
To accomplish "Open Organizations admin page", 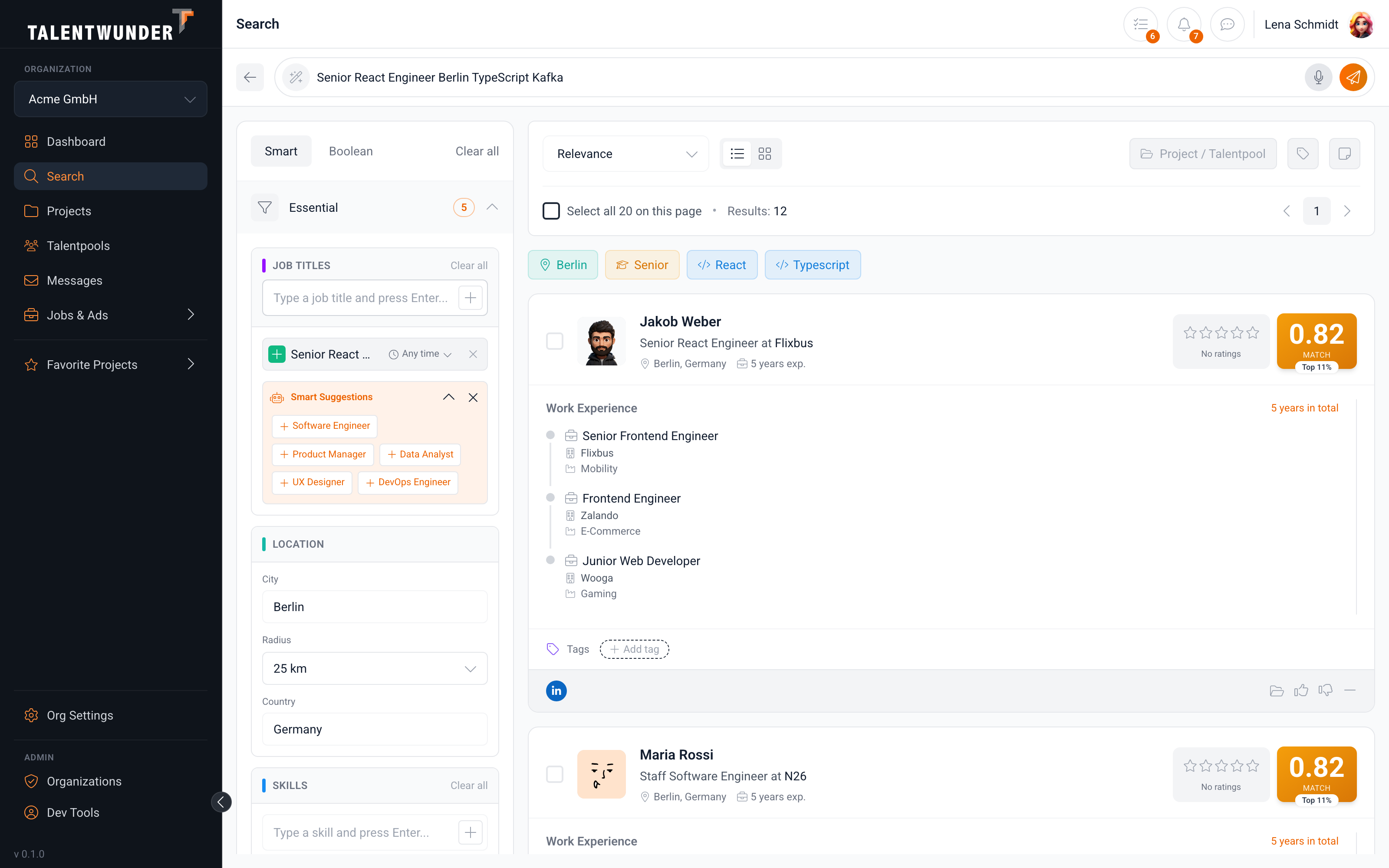I will pyautogui.click(x=111, y=781).
